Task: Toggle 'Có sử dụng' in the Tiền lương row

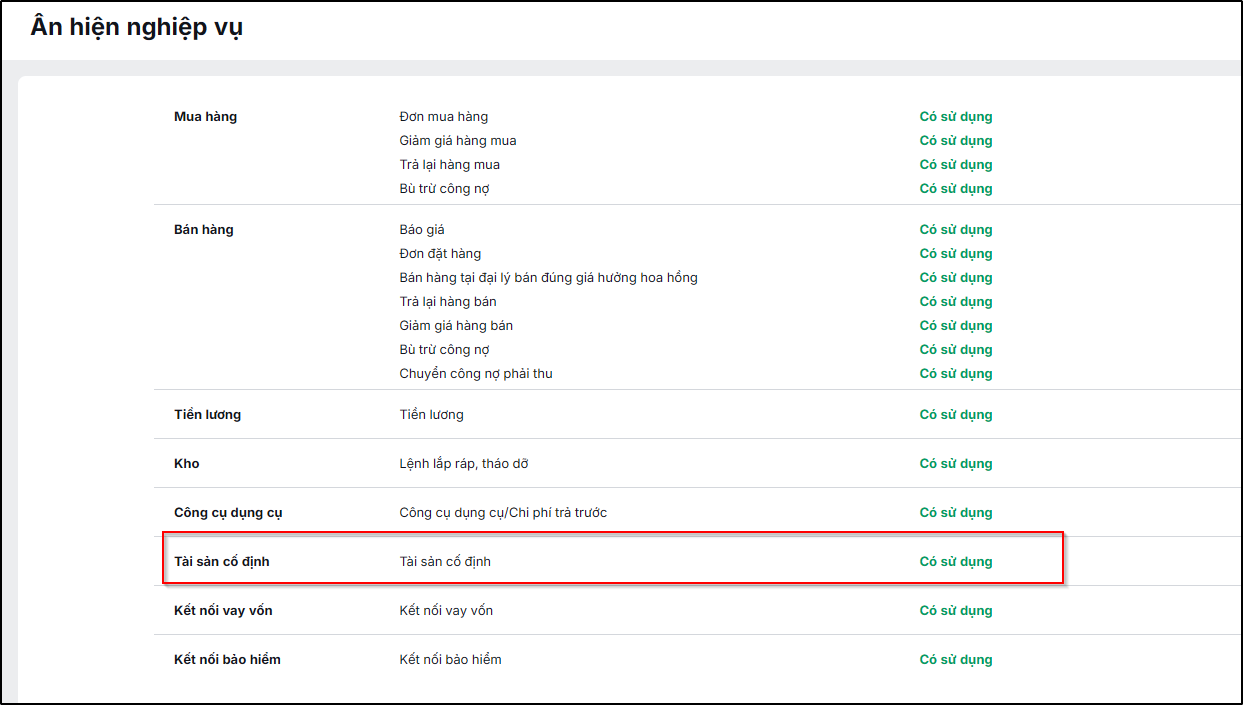Action: coord(956,415)
